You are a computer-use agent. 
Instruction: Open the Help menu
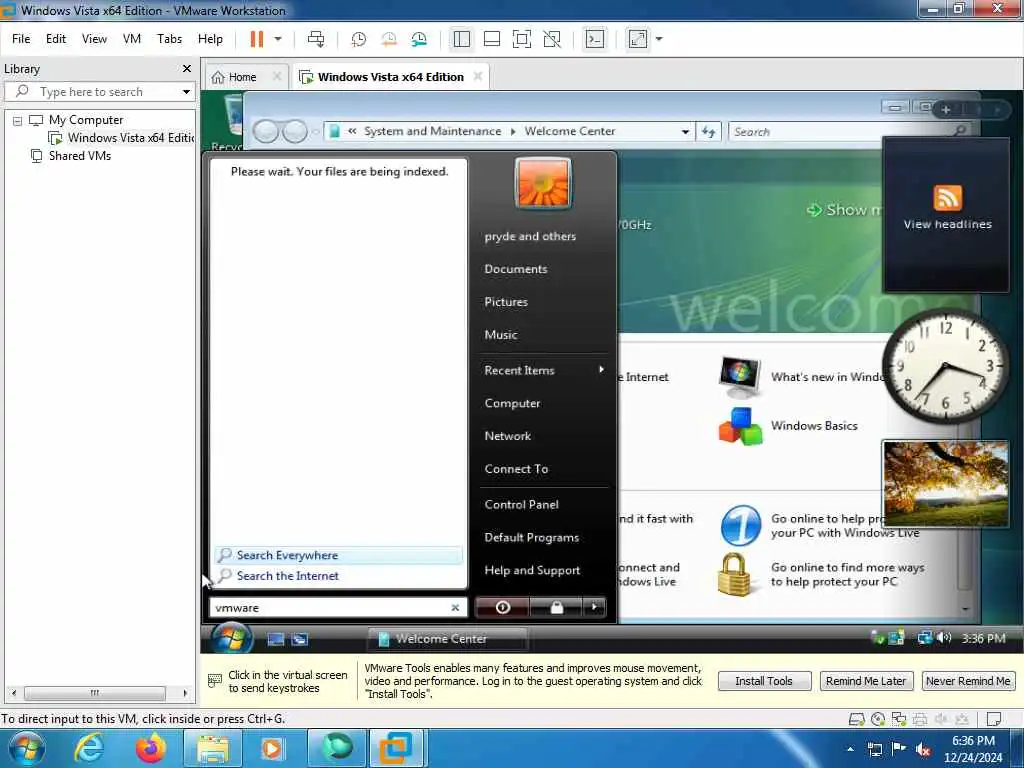point(210,39)
